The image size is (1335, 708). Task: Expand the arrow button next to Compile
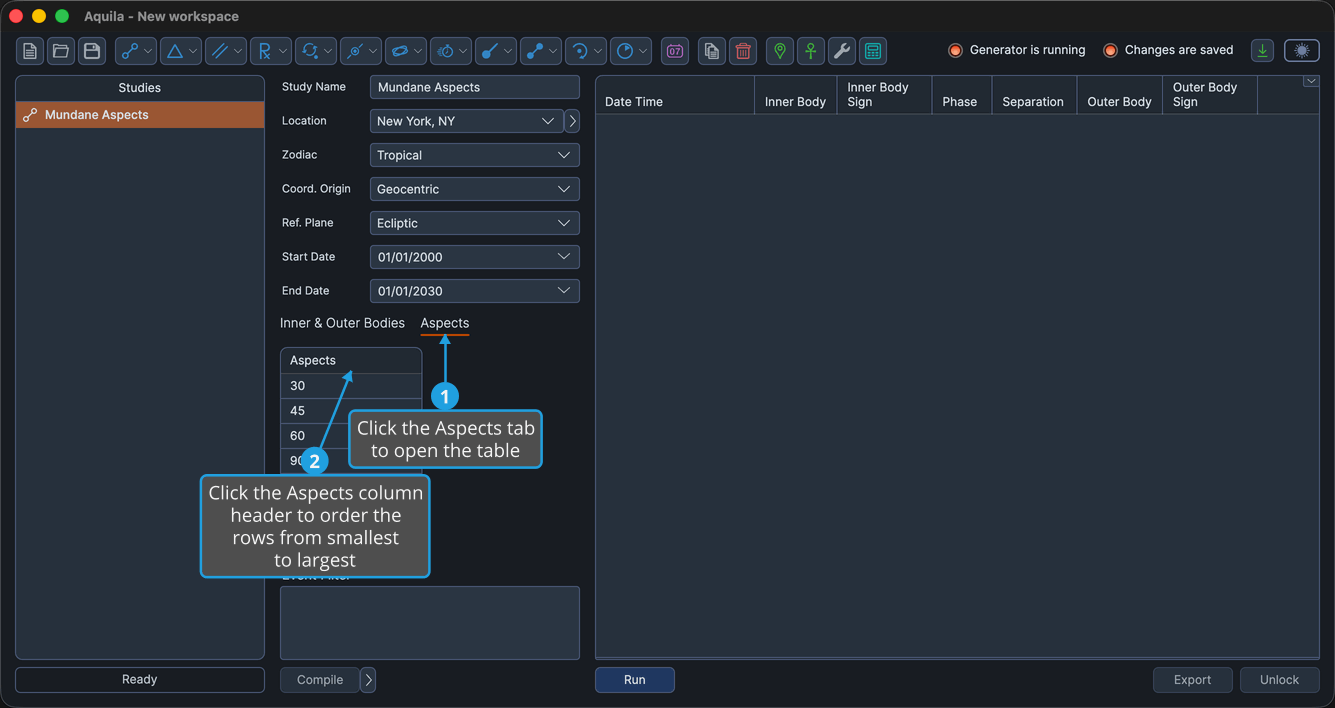pyautogui.click(x=368, y=680)
